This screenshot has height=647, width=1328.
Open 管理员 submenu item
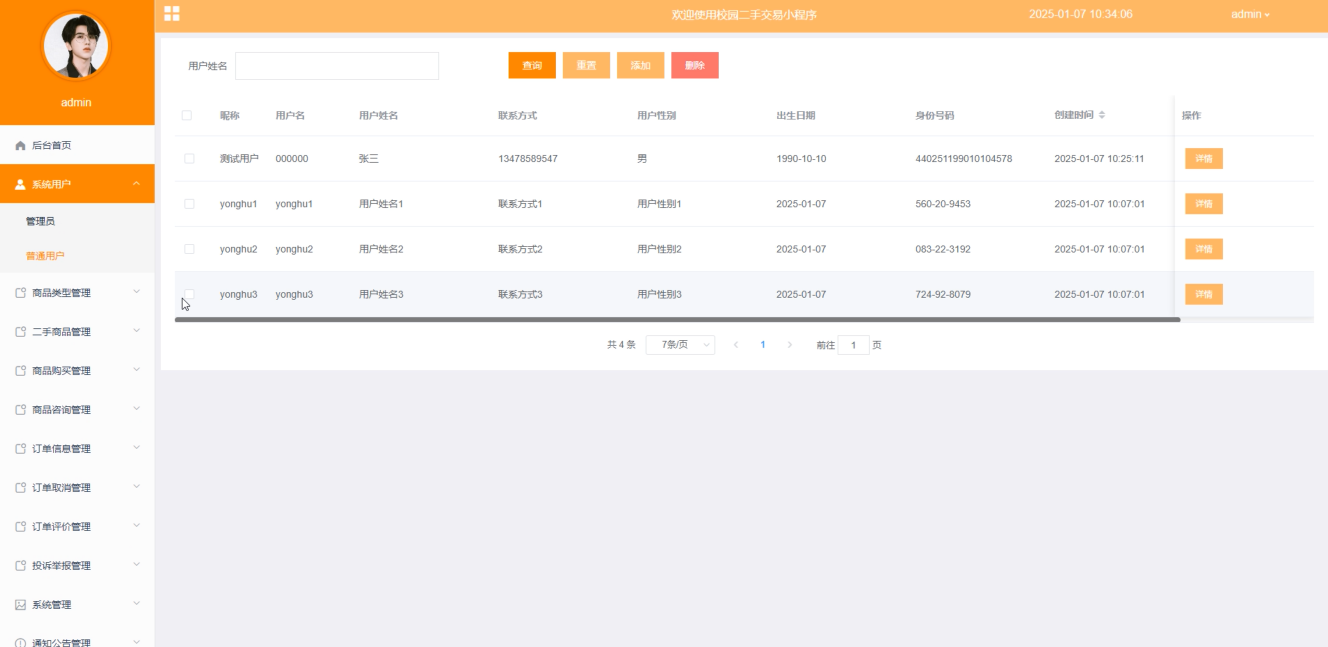point(77,221)
